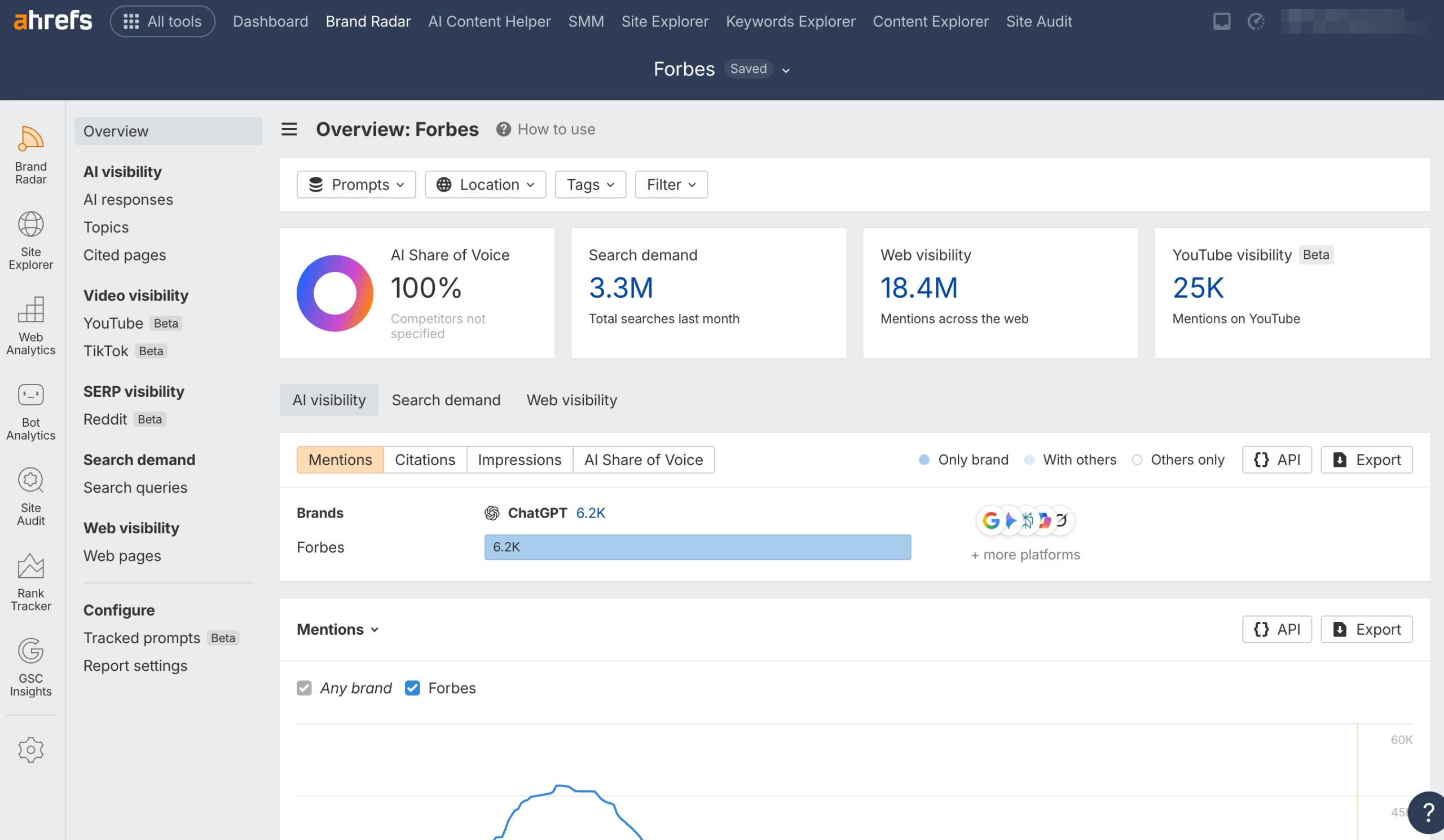Click Export button in brands panel
This screenshot has width=1444, height=840.
1367,460
